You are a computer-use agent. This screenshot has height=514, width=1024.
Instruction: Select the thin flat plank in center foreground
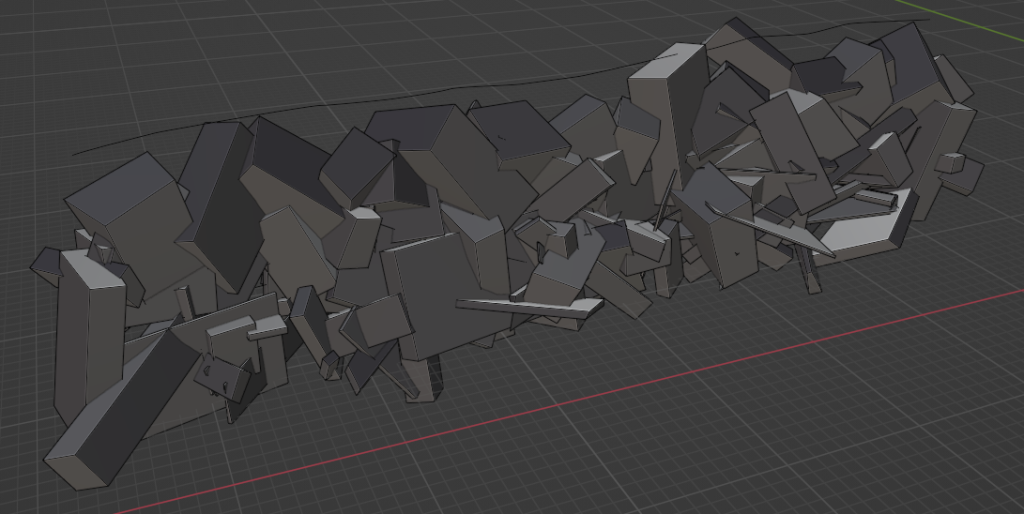(529, 307)
